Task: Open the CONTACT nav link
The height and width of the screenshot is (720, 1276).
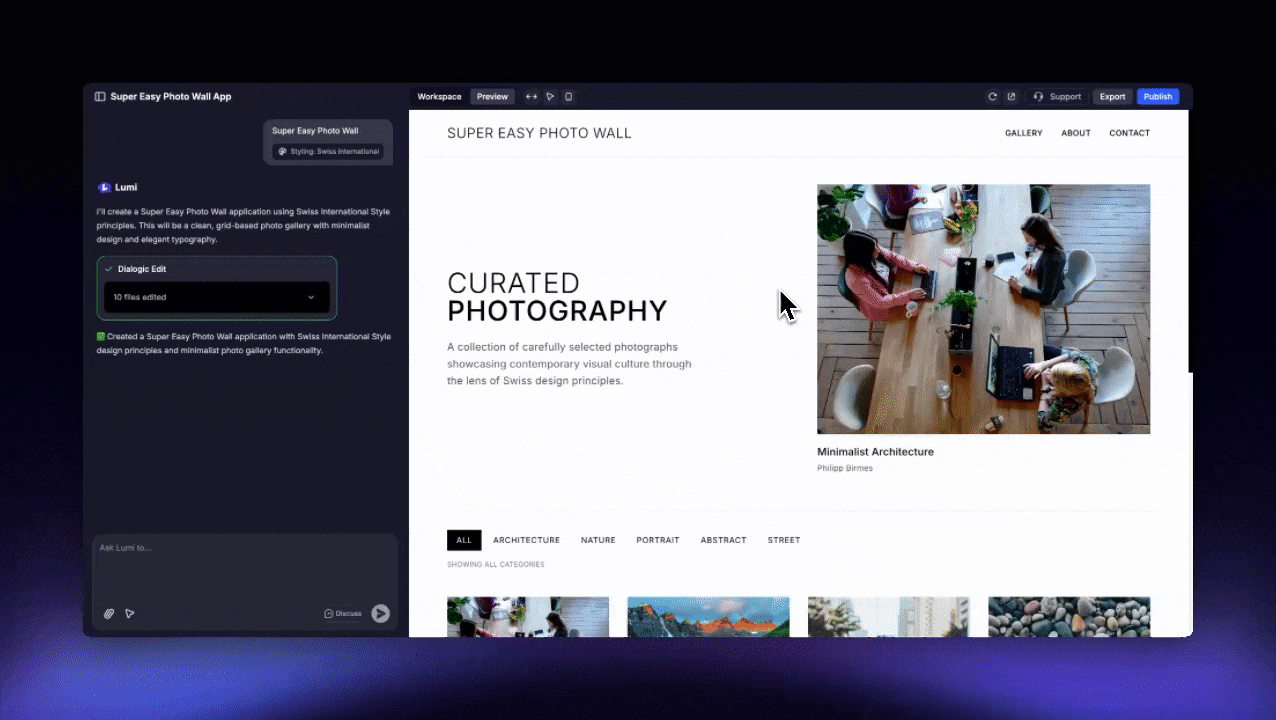Action: (1130, 133)
